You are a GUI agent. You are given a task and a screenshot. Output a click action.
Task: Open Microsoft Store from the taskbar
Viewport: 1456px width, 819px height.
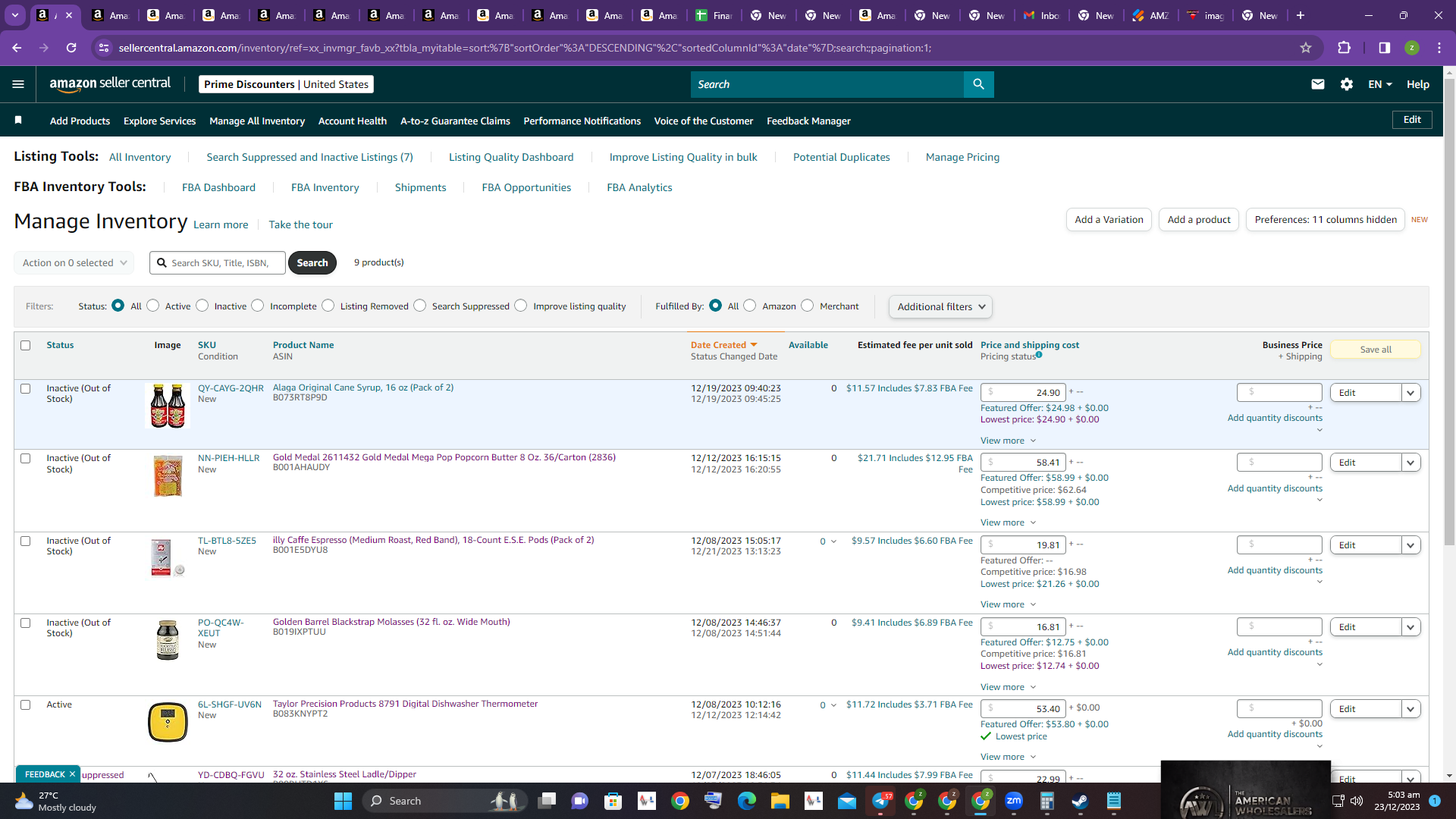click(613, 801)
